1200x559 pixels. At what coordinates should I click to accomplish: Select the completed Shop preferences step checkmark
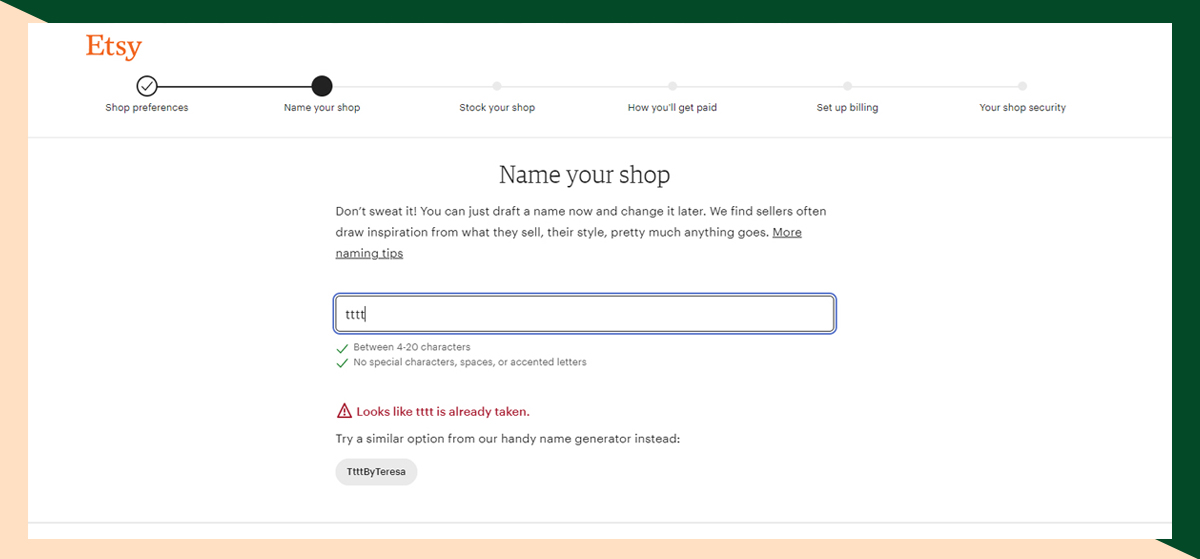[147, 86]
